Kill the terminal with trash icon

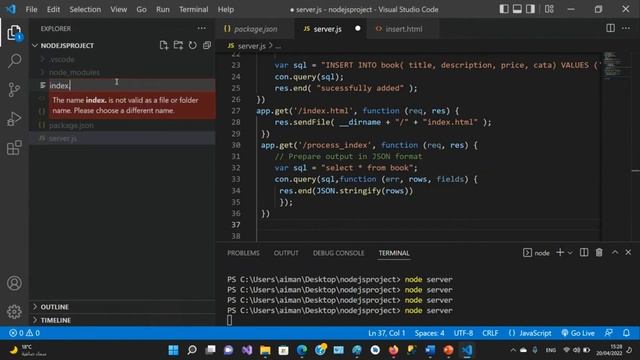pos(599,253)
